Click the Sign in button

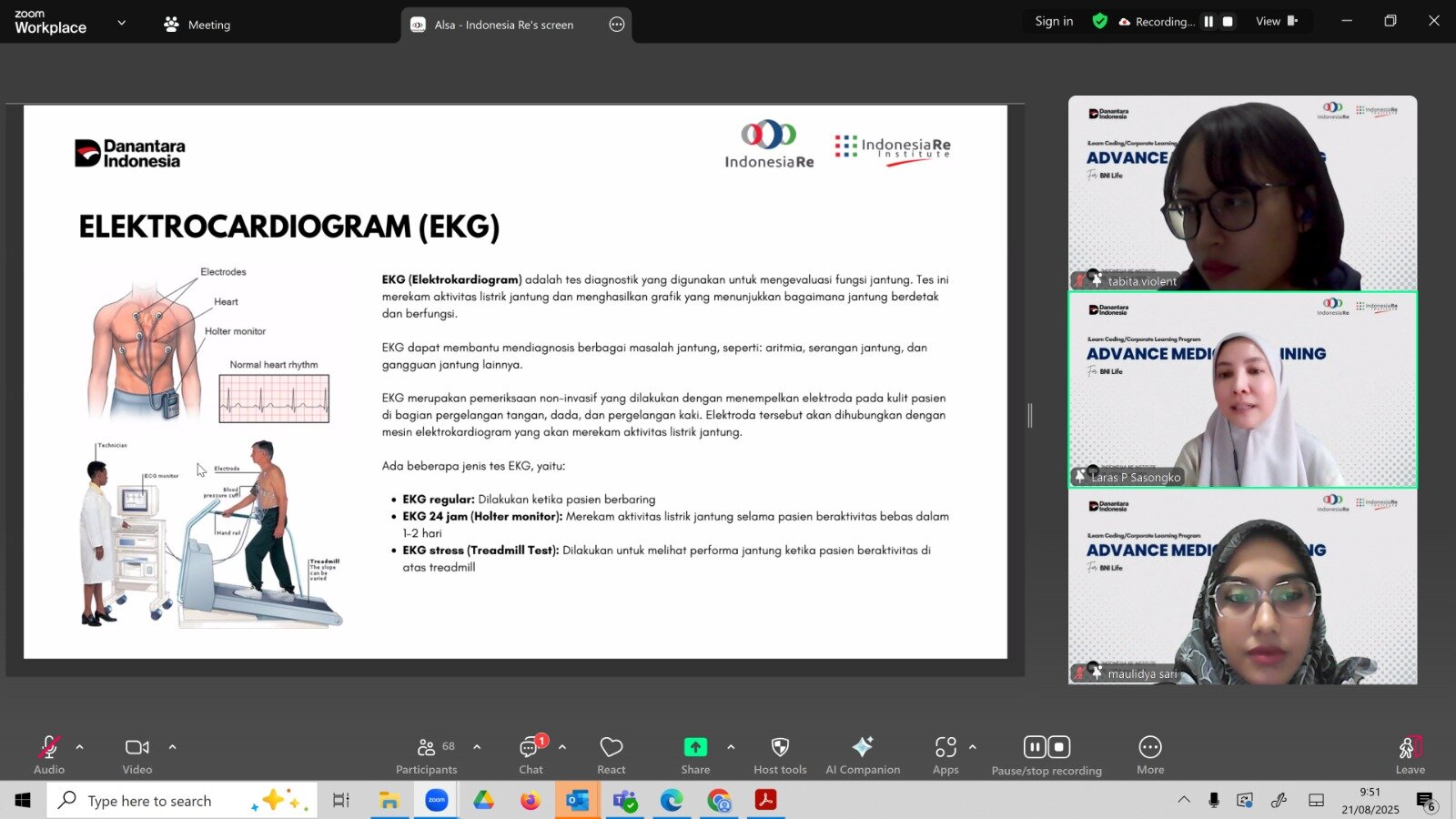(1054, 22)
